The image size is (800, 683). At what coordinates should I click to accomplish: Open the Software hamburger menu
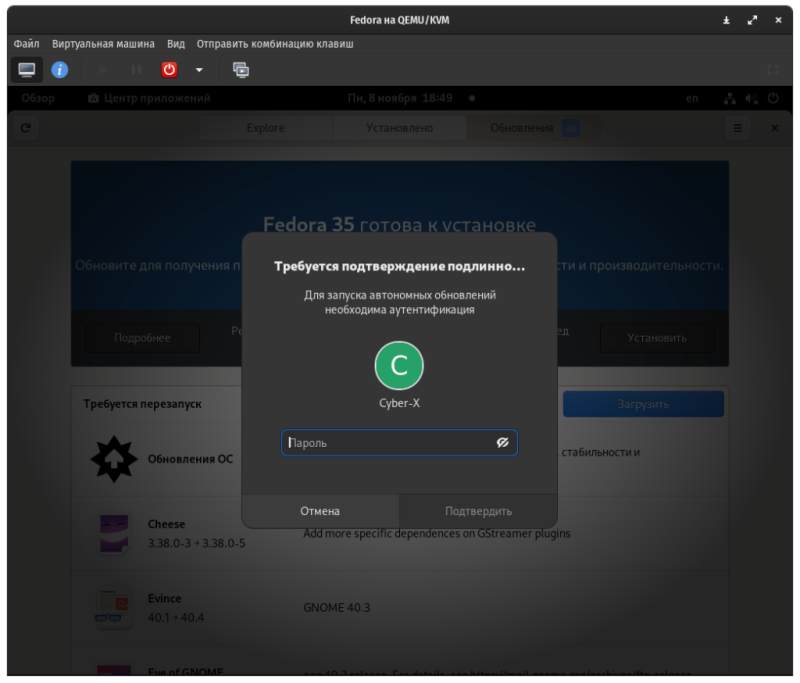pos(737,128)
